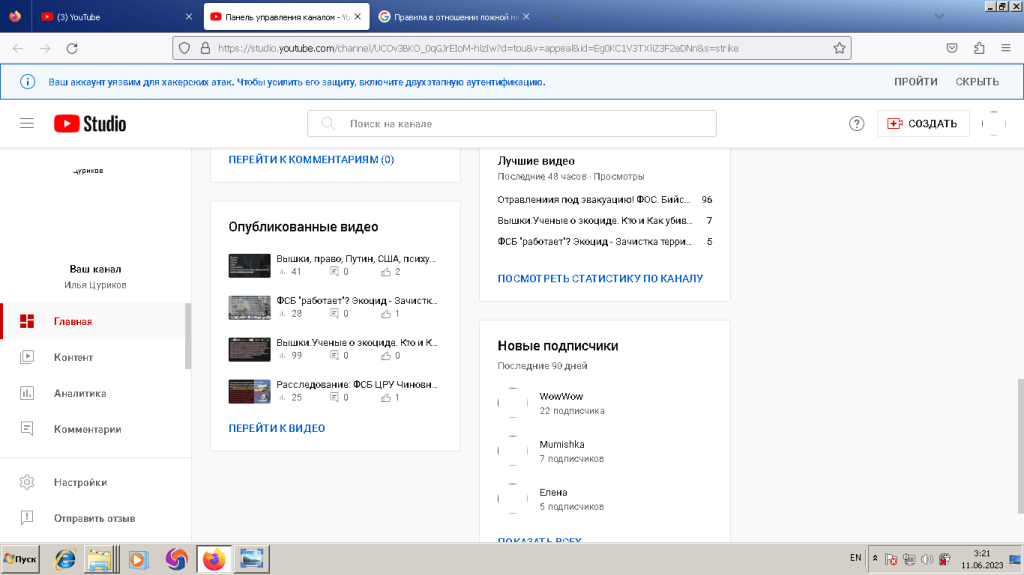Switch to the (3) YouTube tab
Viewport: 1024px width, 575px height.
click(x=110, y=17)
